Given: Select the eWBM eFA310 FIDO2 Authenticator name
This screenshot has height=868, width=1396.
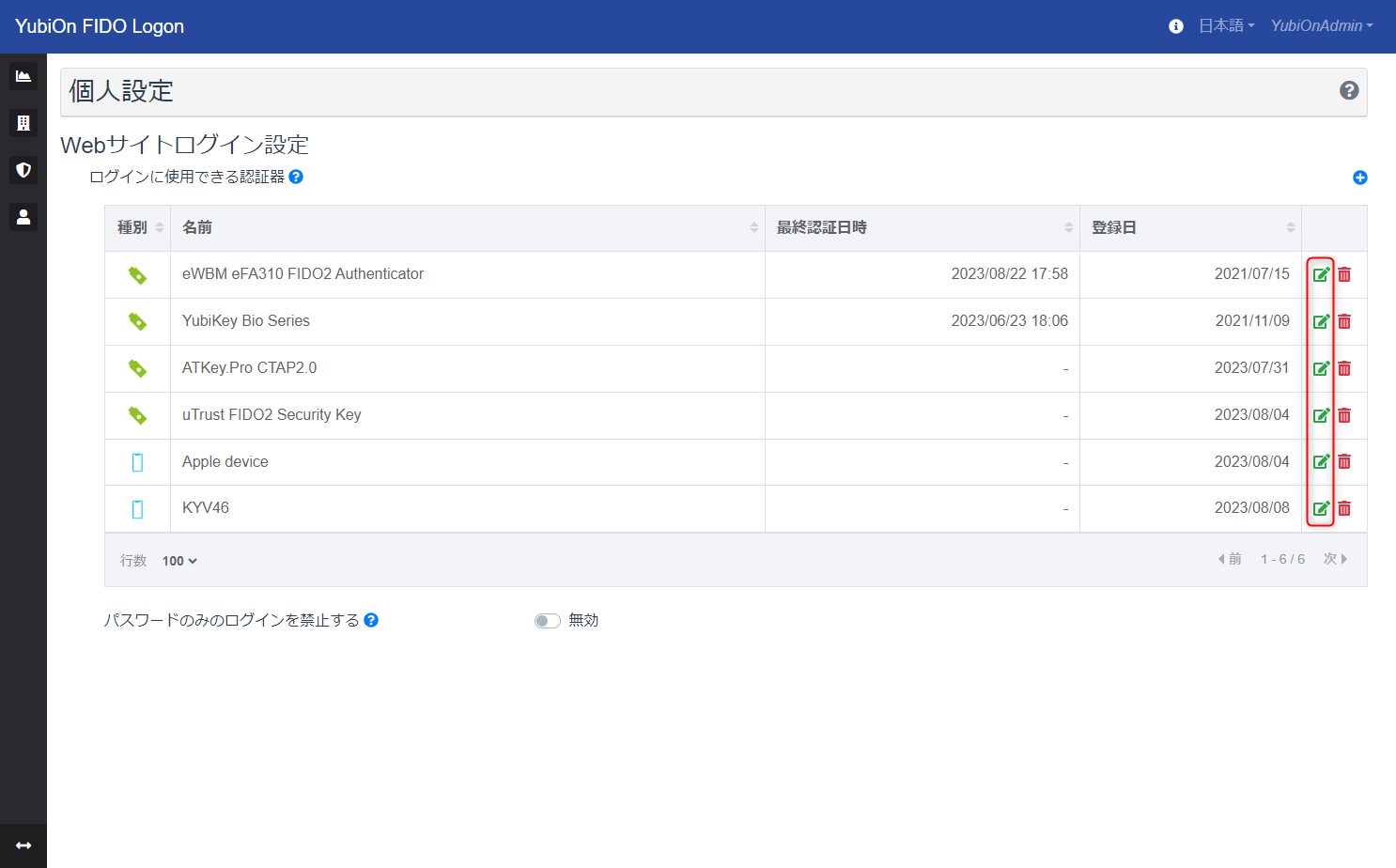Looking at the screenshot, I should point(302,273).
